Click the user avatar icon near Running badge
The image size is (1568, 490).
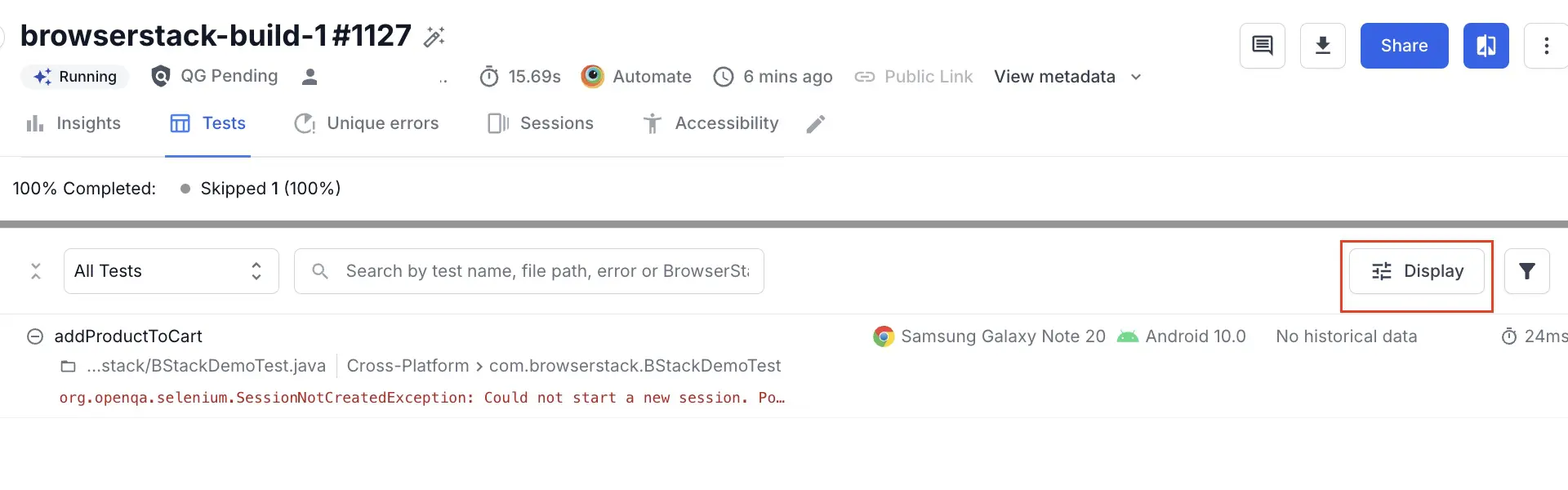pyautogui.click(x=310, y=76)
